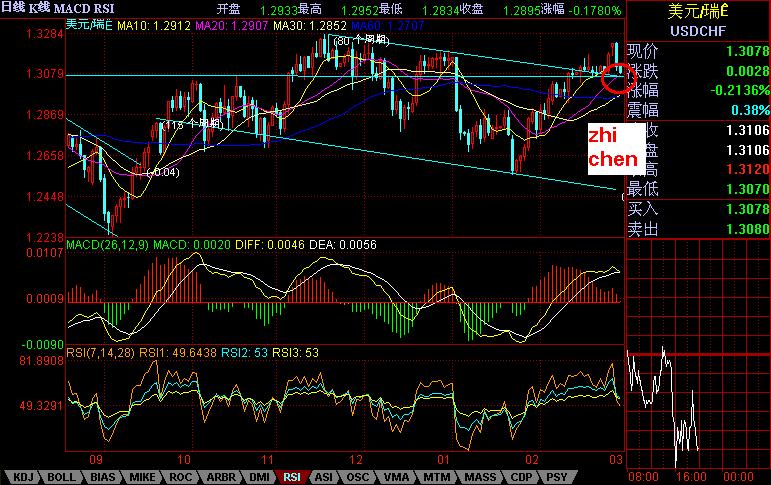The width and height of the screenshot is (771, 485).
Task: Click the low price 1.2834 in header
Action: pos(441,10)
